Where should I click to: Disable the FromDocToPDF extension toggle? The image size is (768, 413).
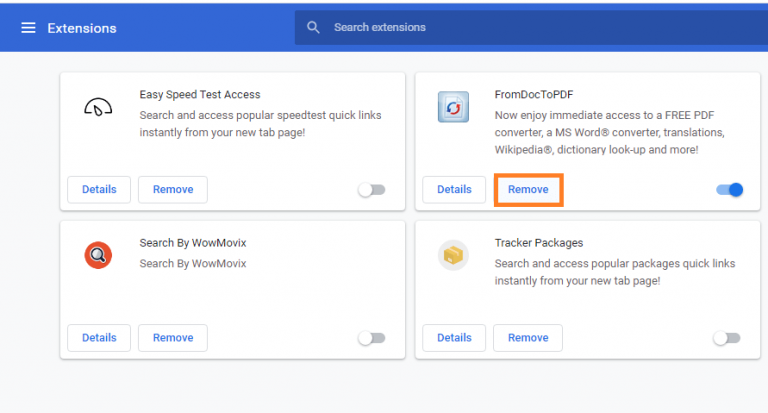coord(730,189)
